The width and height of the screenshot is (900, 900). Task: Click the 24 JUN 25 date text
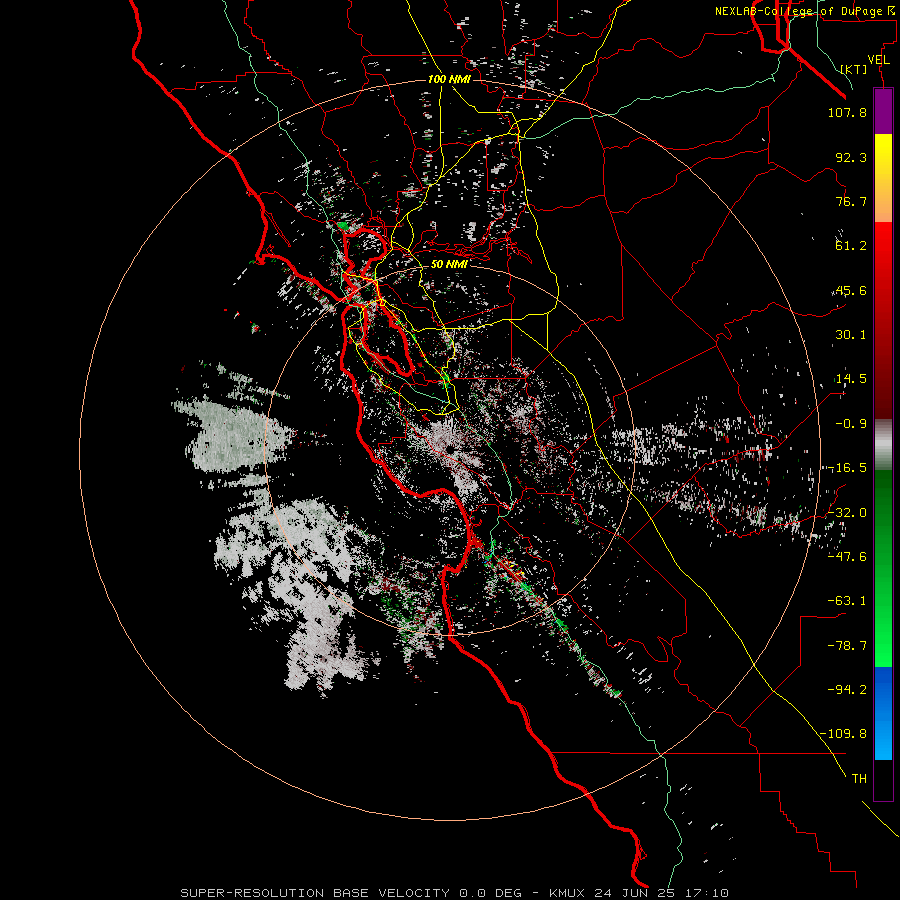click(x=635, y=893)
